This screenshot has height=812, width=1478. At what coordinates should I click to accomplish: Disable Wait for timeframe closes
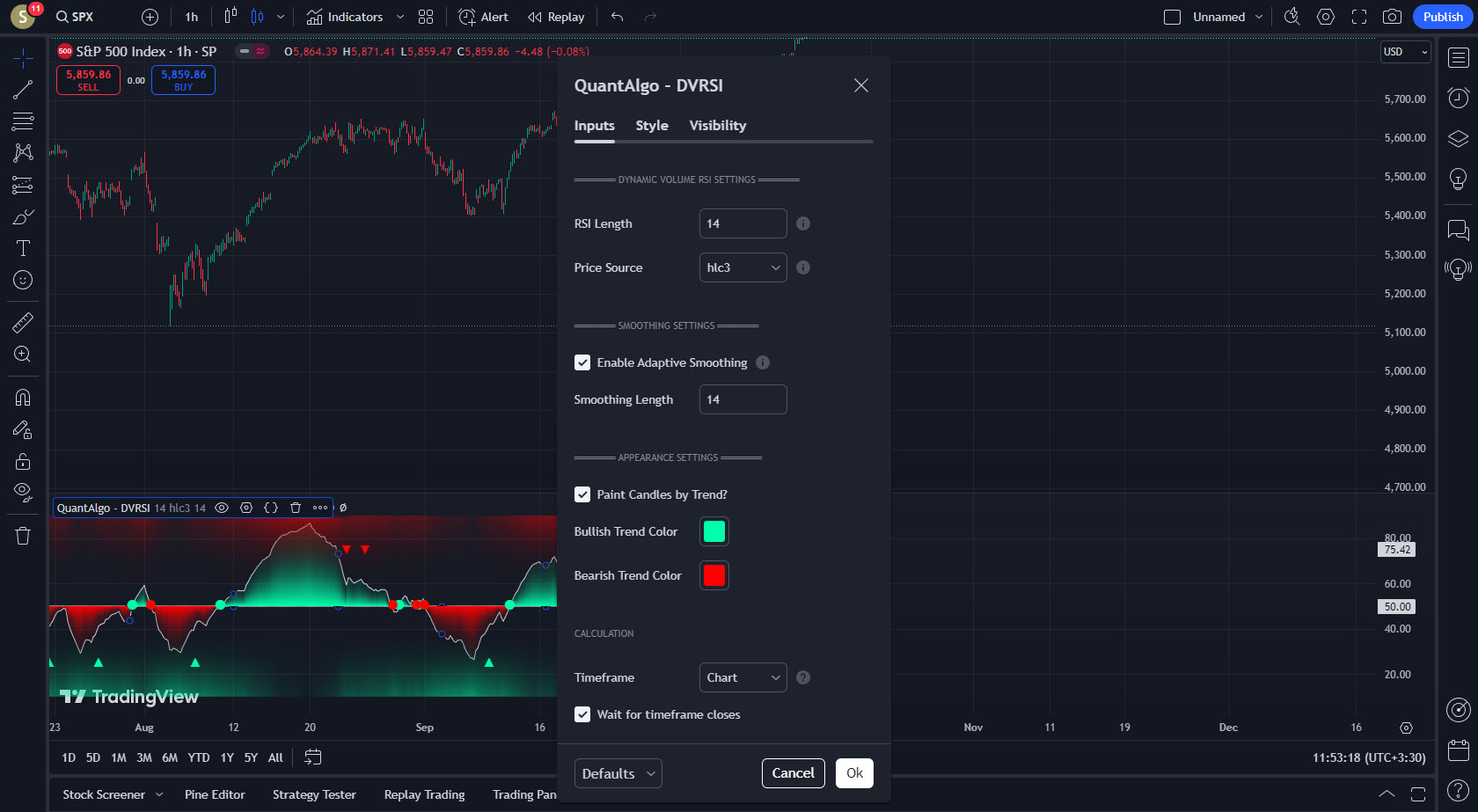[582, 714]
